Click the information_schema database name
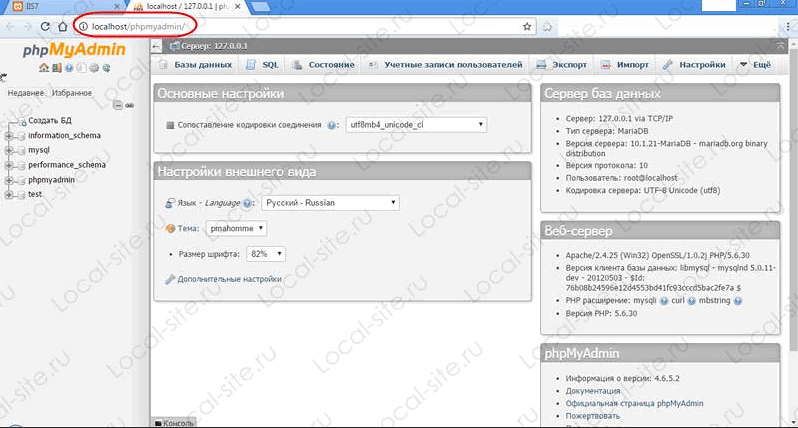The height and width of the screenshot is (428, 798). click(64, 136)
